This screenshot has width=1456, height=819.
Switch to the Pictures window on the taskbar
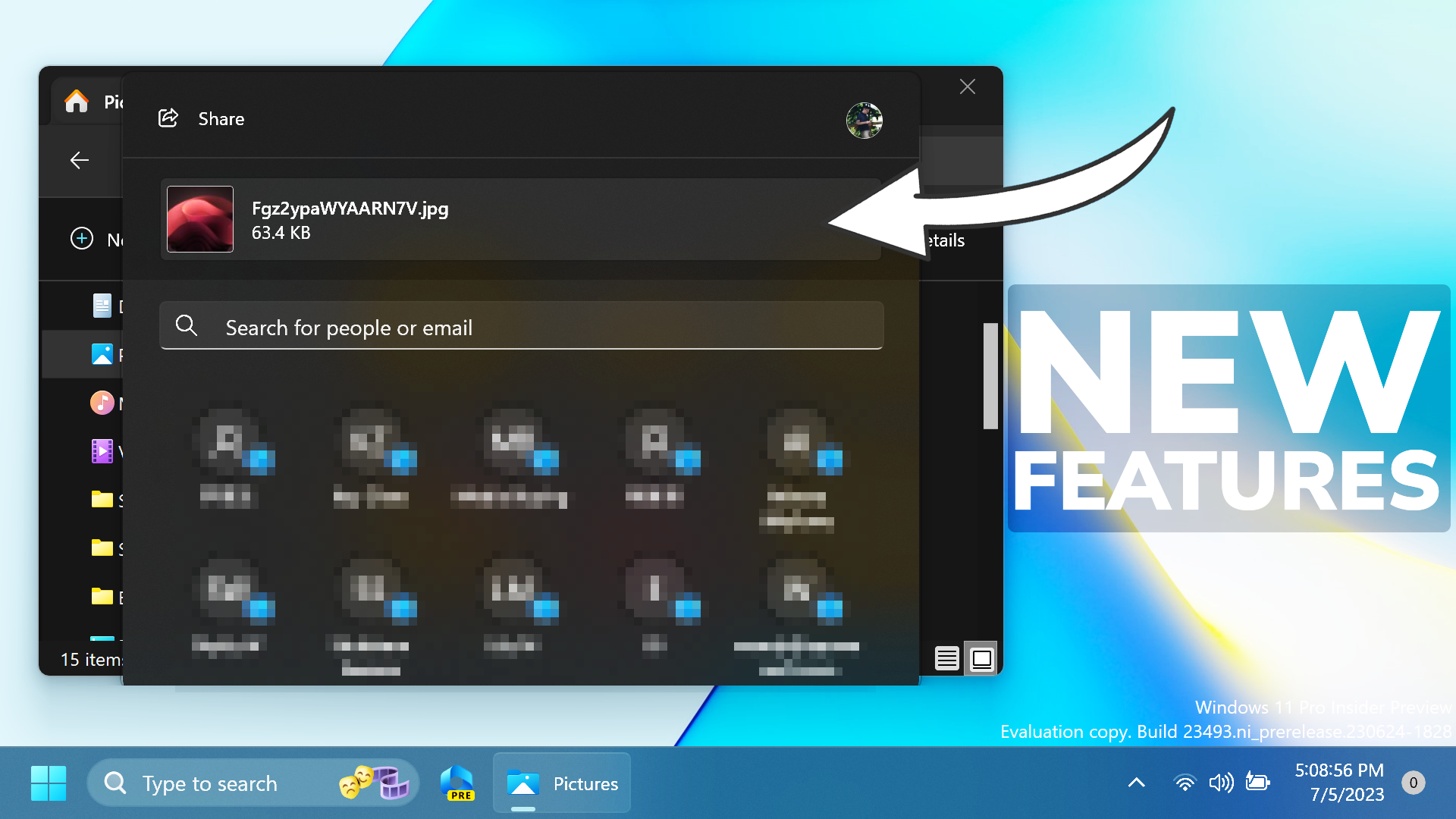pyautogui.click(x=561, y=783)
